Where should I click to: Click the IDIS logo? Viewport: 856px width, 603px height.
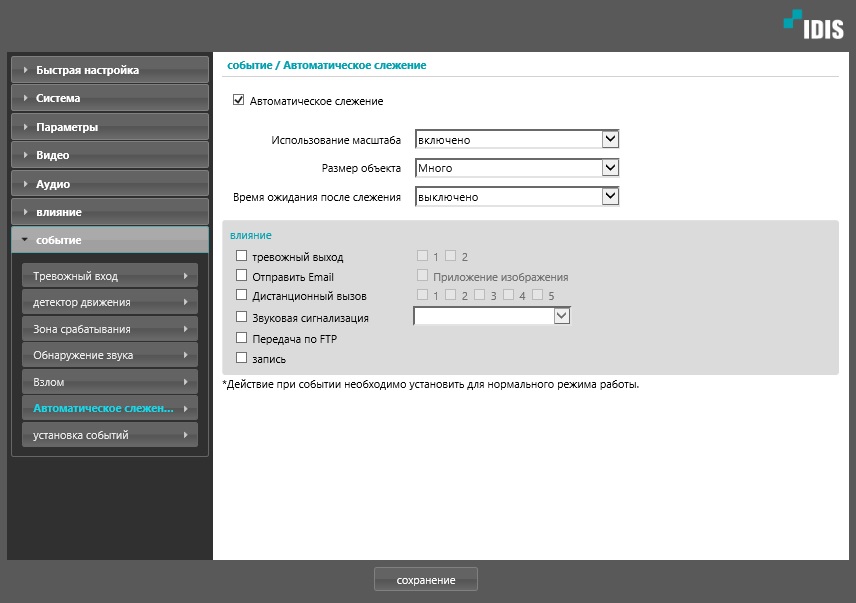click(814, 25)
